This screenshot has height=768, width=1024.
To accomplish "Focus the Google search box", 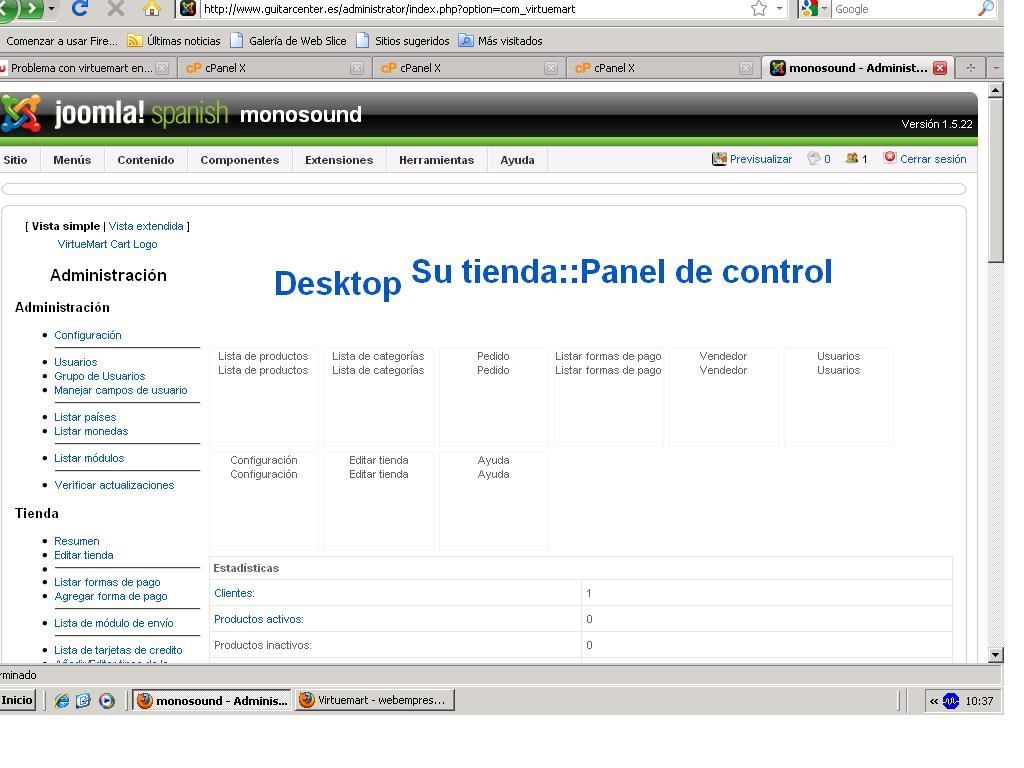I will [x=904, y=9].
